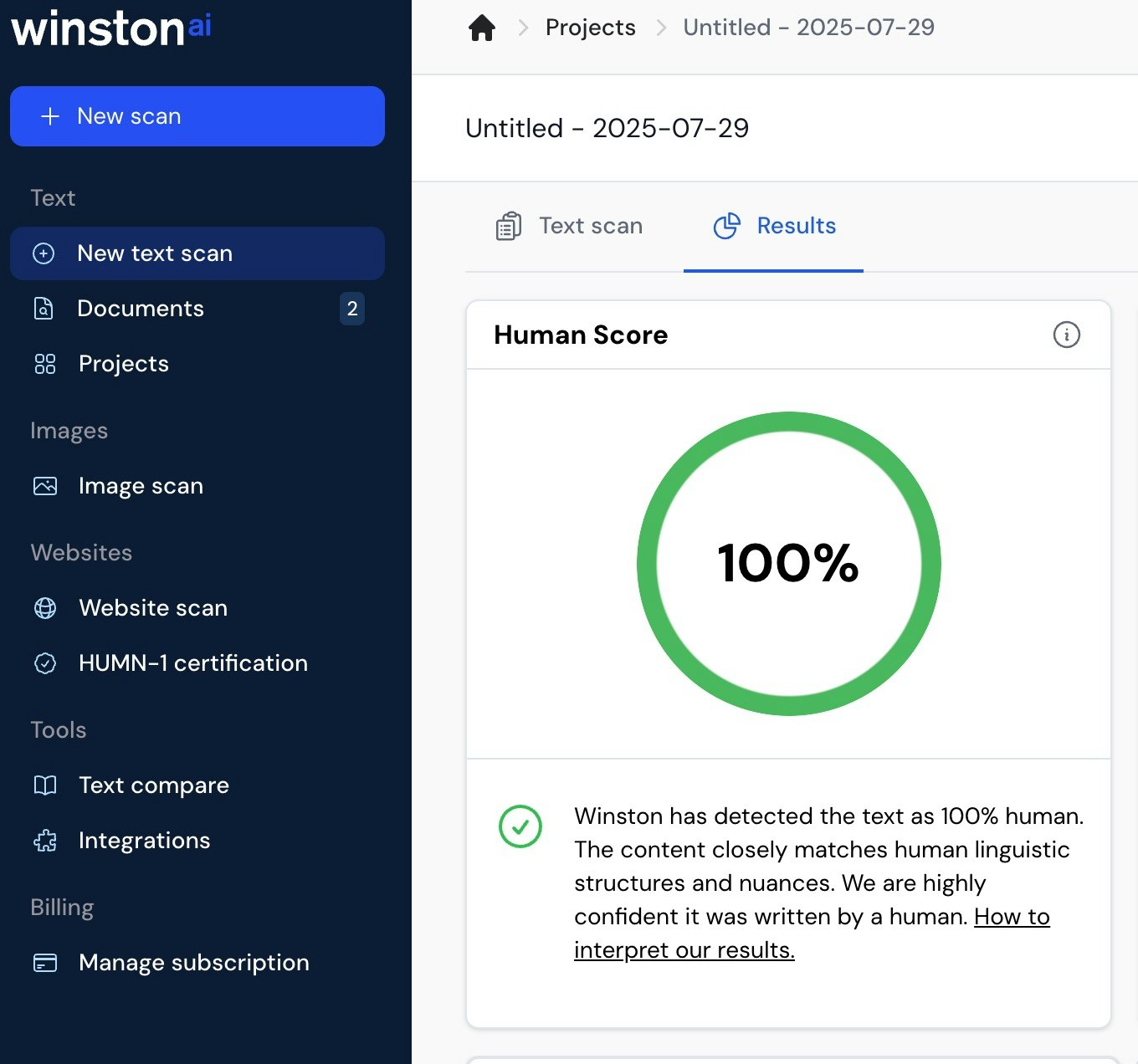Click the HUMN-1 certification badge icon

click(45, 663)
